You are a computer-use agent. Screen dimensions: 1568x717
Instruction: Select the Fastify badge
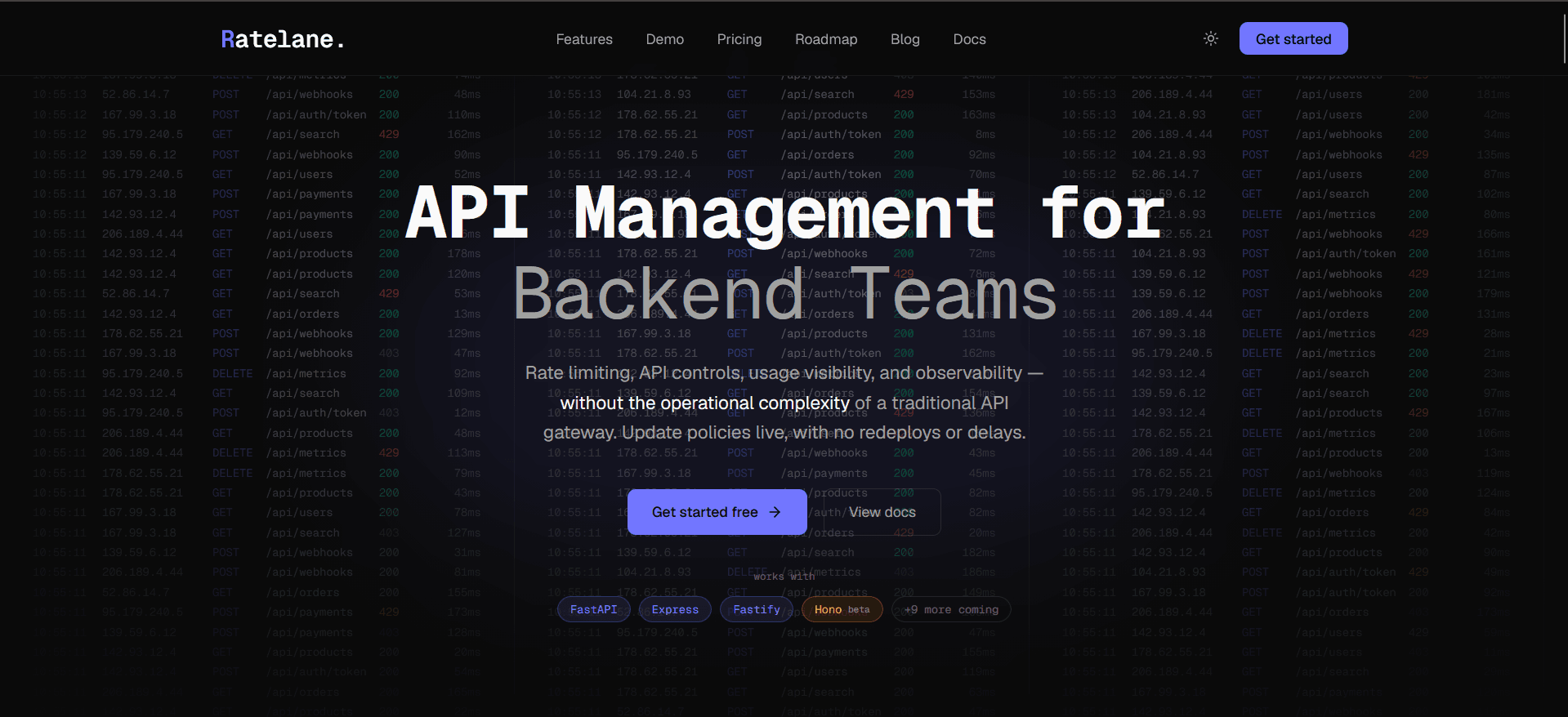757,609
